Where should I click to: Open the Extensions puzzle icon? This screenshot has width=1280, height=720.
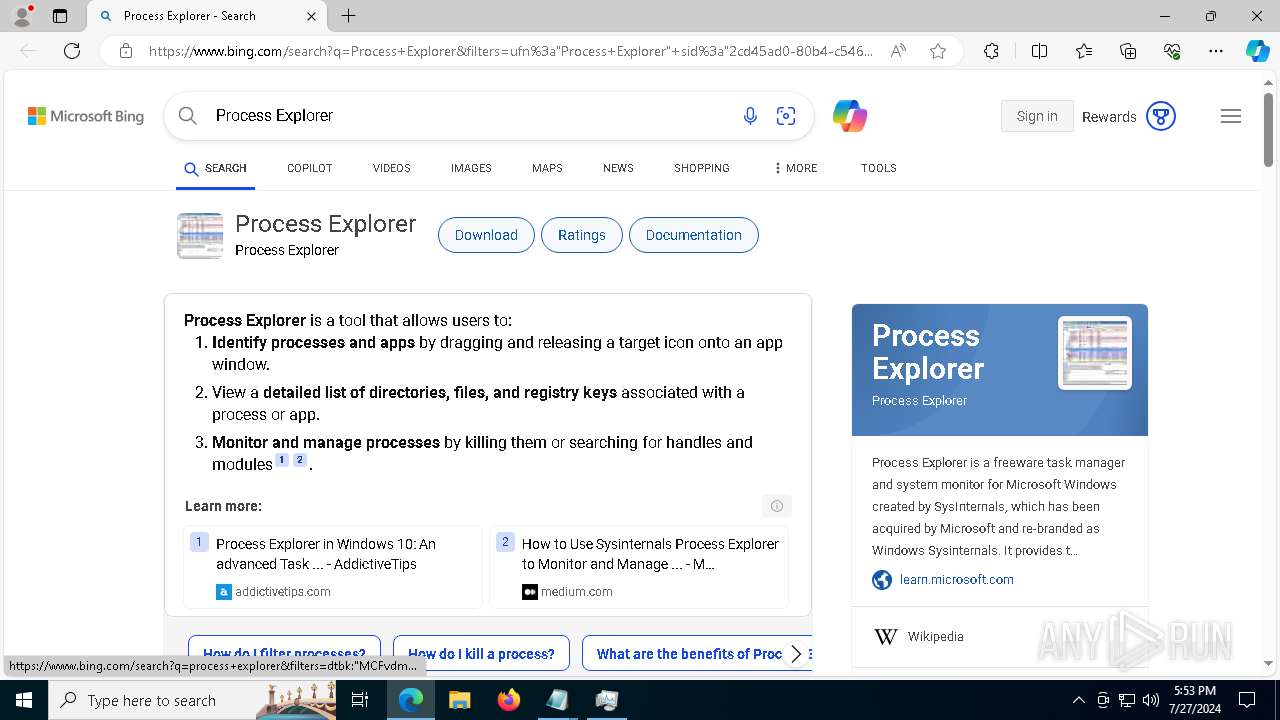coord(991,51)
